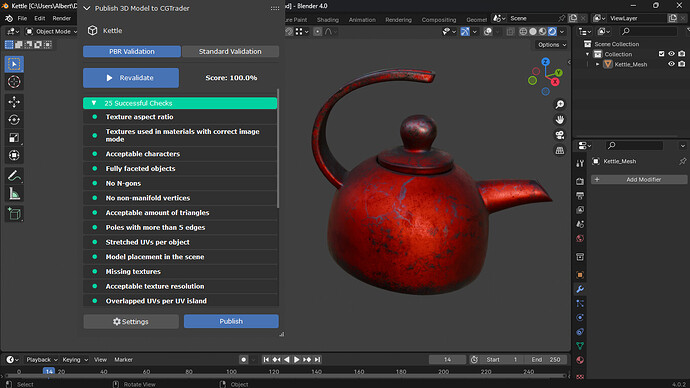Hide Collection with its eye icon
This screenshot has height=388, width=690.
[672, 54]
